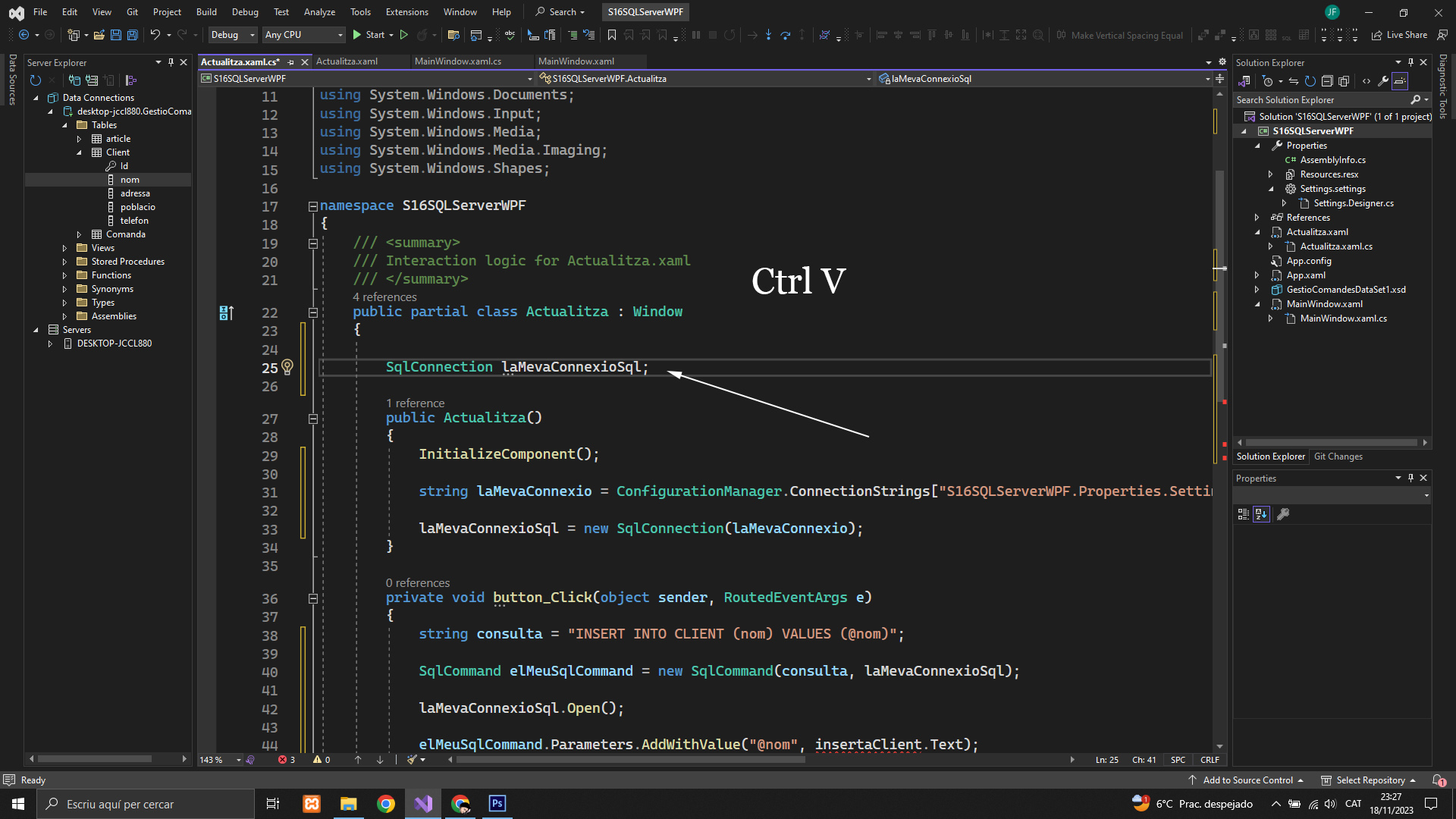Image resolution: width=1456 pixels, height=819 pixels.
Task: Click Add to Source Control
Action: pos(1247,780)
